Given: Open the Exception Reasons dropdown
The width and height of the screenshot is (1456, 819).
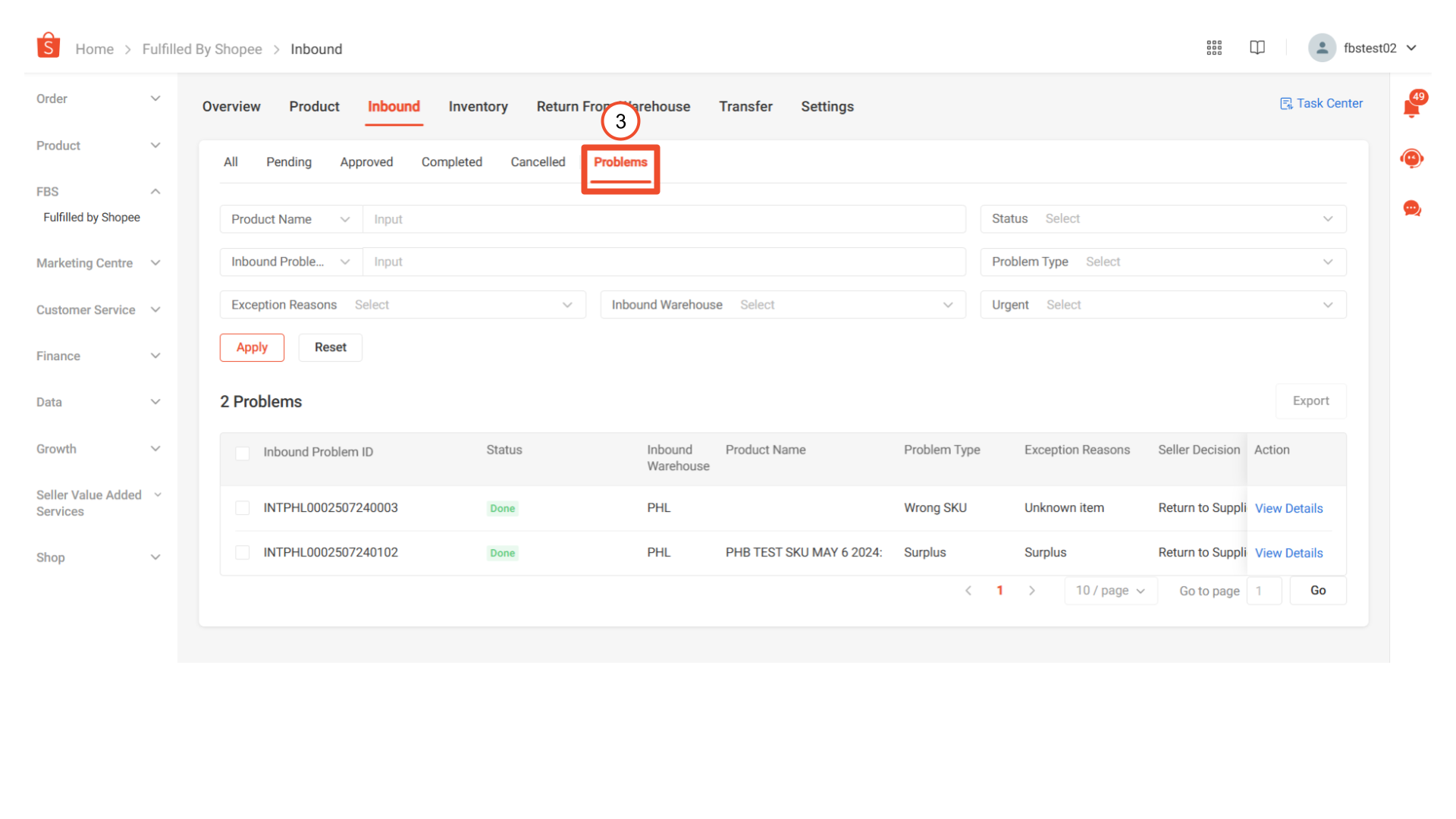Looking at the screenshot, I should [x=403, y=305].
